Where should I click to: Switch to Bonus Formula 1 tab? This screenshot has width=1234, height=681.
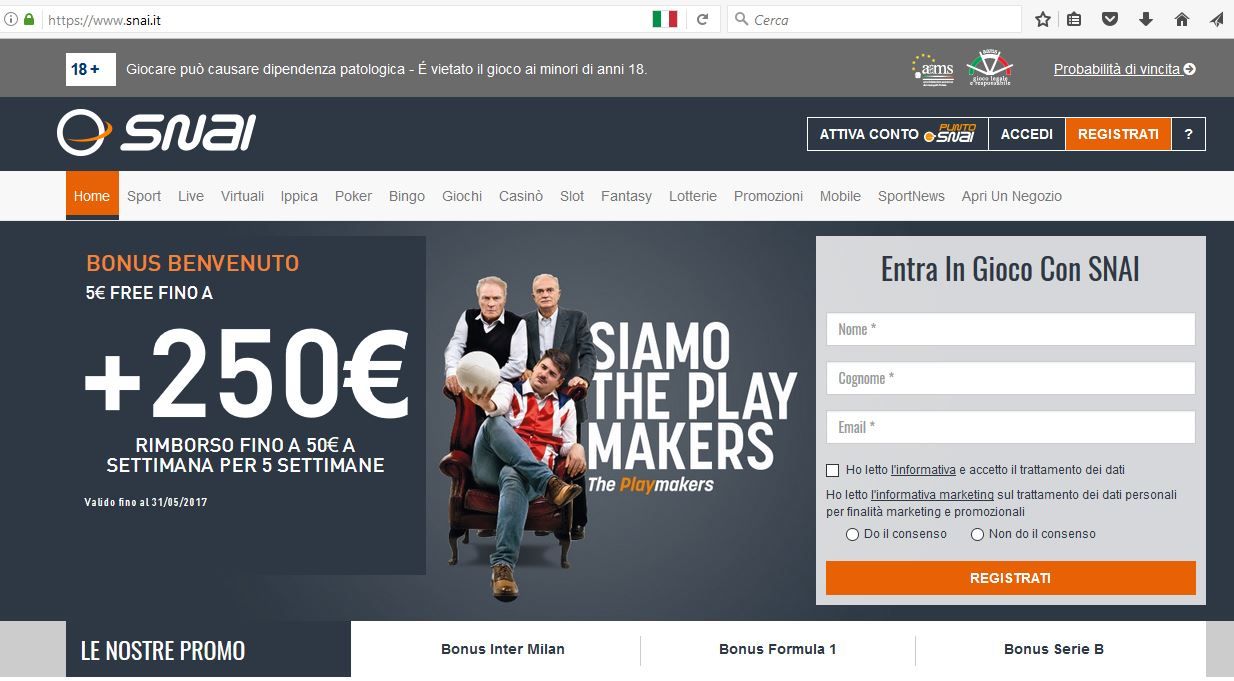click(x=778, y=649)
